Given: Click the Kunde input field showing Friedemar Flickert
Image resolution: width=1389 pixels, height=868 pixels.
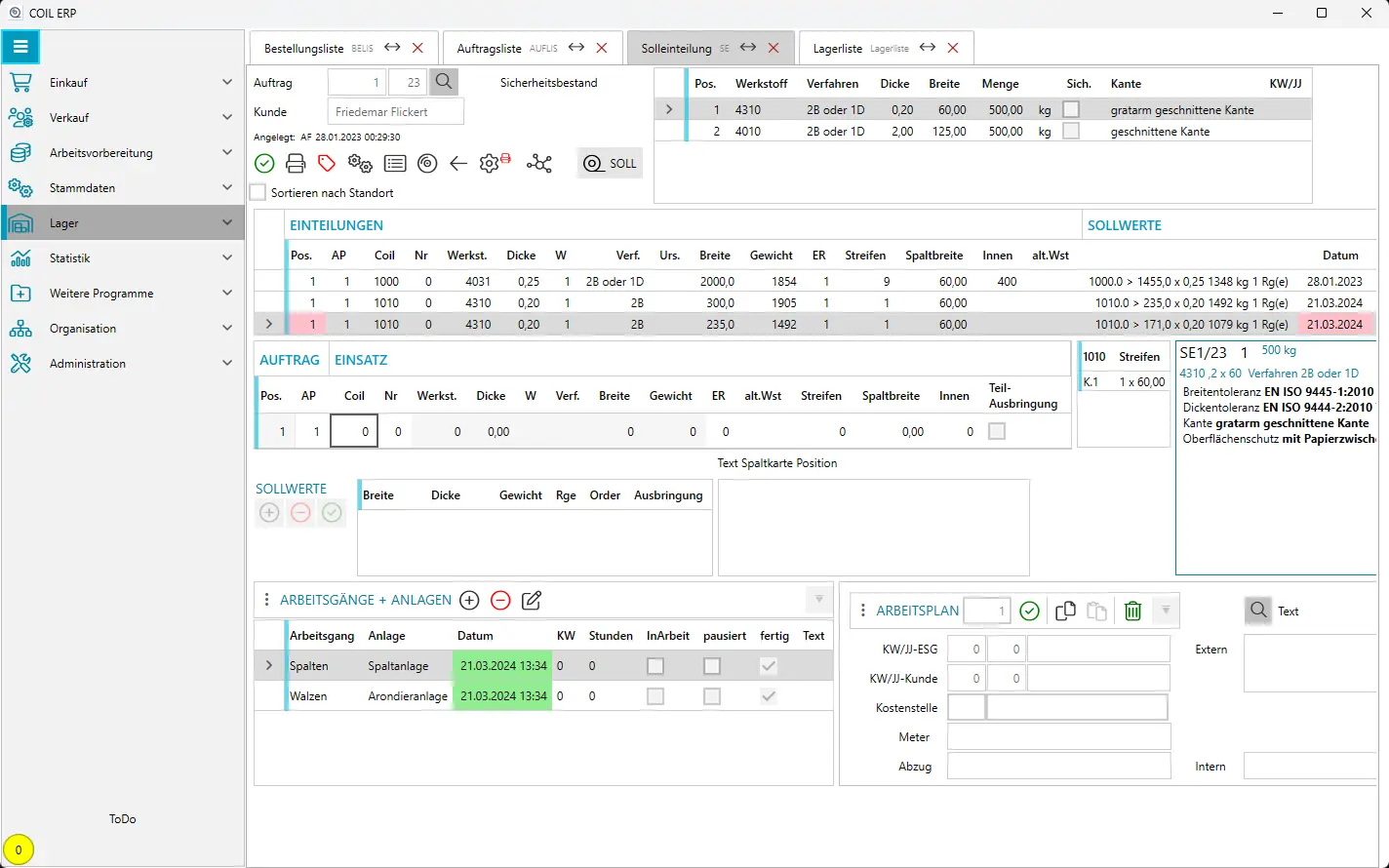Looking at the screenshot, I should coord(395,111).
